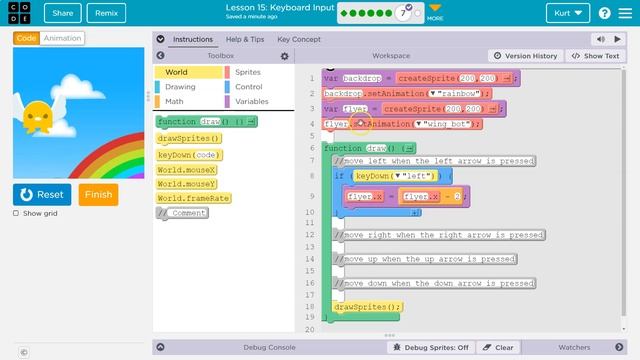Click the workspace vertical scrollbar
Screen dimensions: 640x360
click(623, 193)
